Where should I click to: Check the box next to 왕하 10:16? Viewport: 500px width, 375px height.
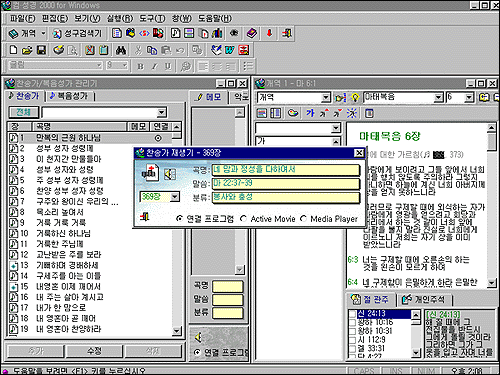point(352,323)
